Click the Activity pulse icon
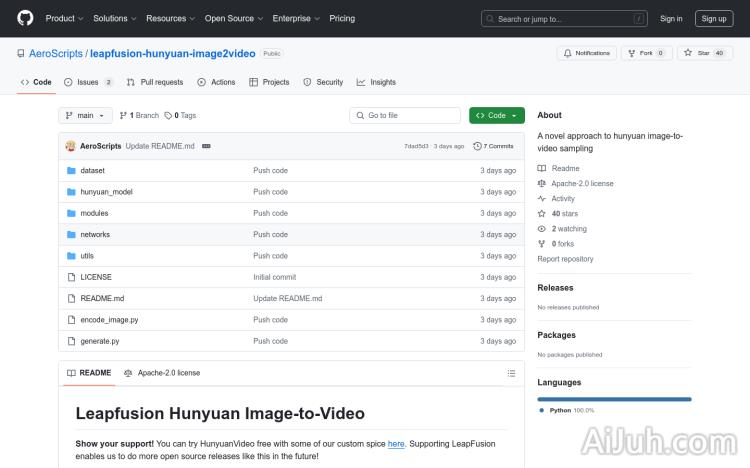The height and width of the screenshot is (468, 750). click(541, 199)
